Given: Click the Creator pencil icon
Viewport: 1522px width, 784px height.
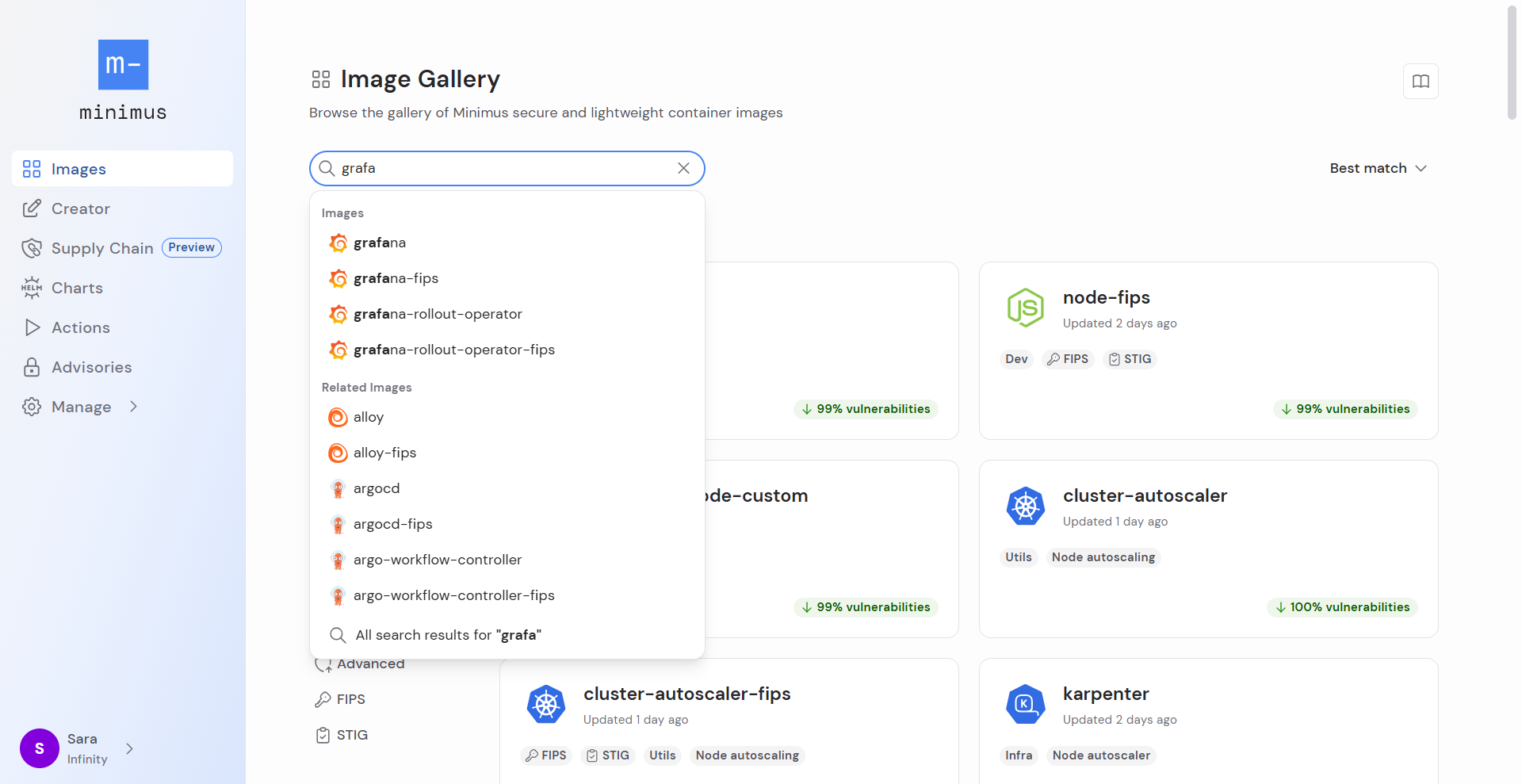Looking at the screenshot, I should pyautogui.click(x=32, y=208).
